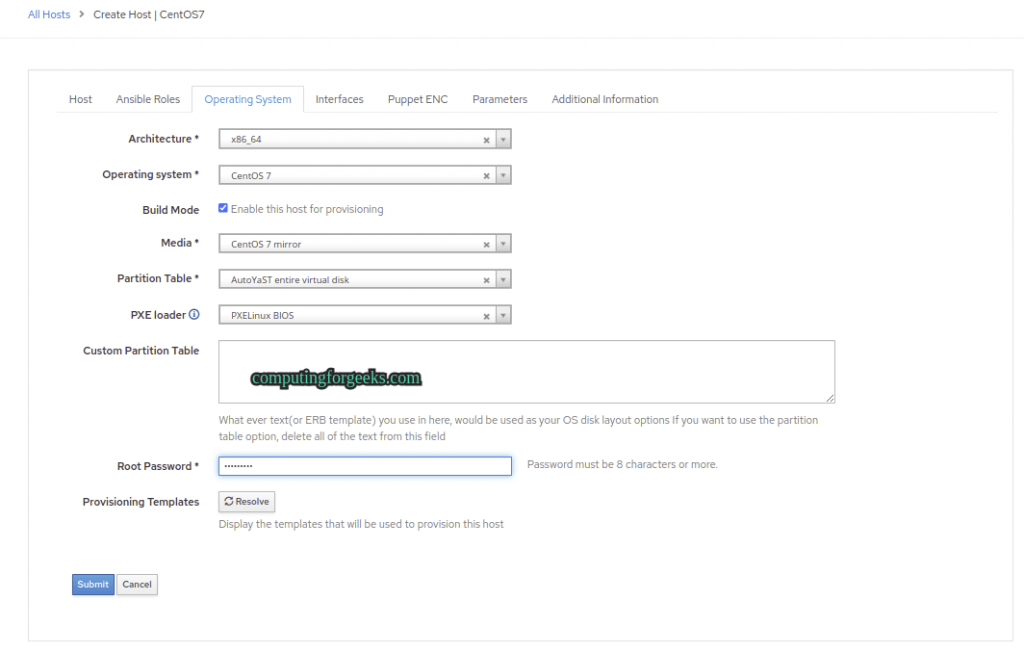Click inside the Root Password field
The image size is (1024, 653).
point(364,465)
